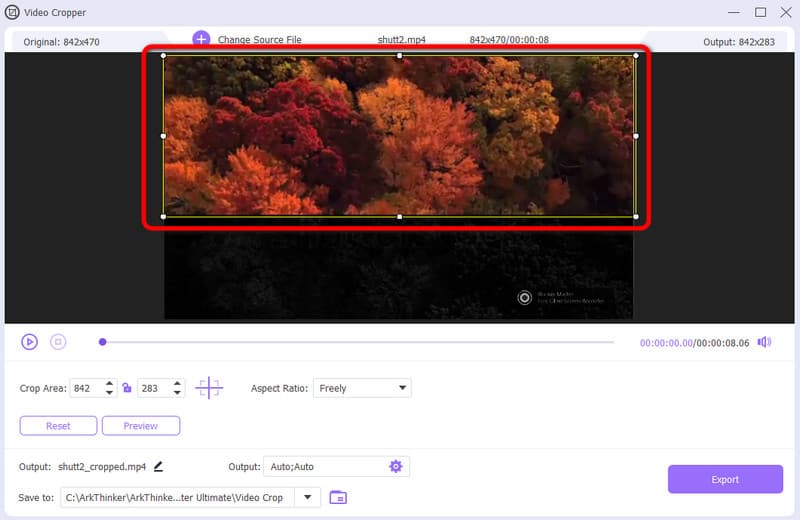This screenshot has width=800, height=520.
Task: Minimize the Video Cropper window
Action: 734,12
